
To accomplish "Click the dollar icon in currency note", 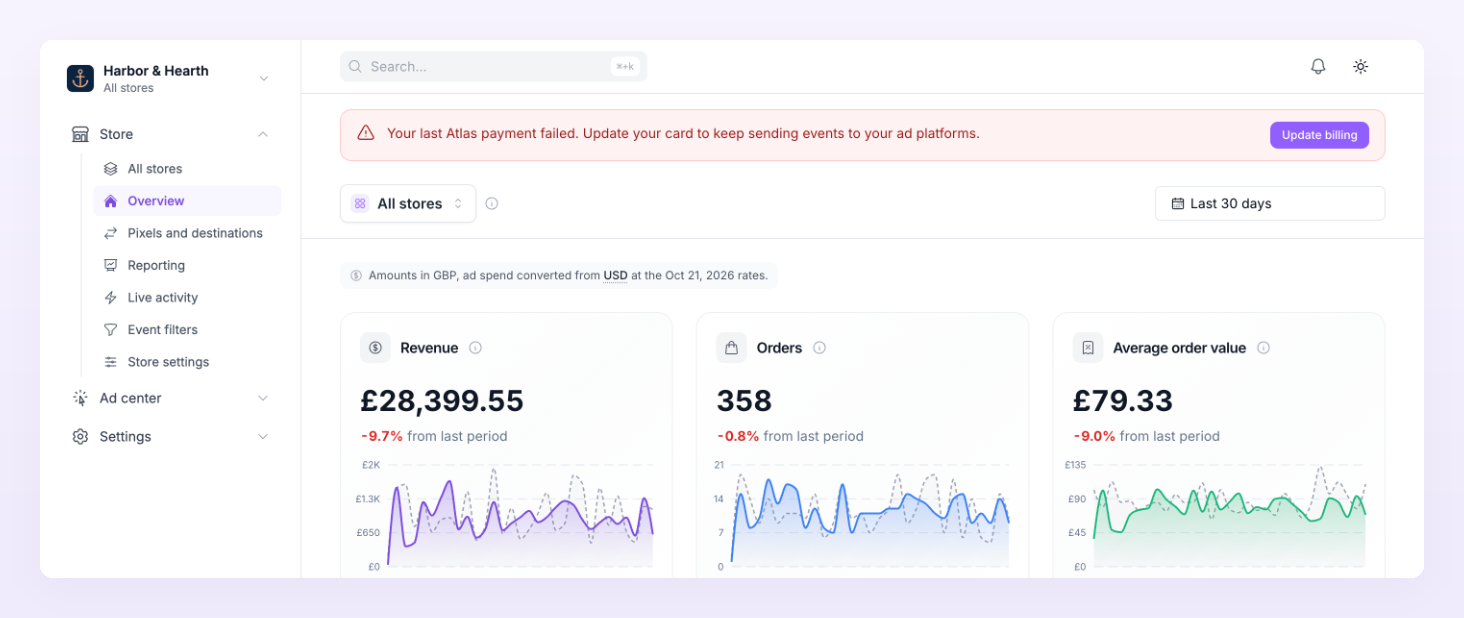I will point(356,275).
